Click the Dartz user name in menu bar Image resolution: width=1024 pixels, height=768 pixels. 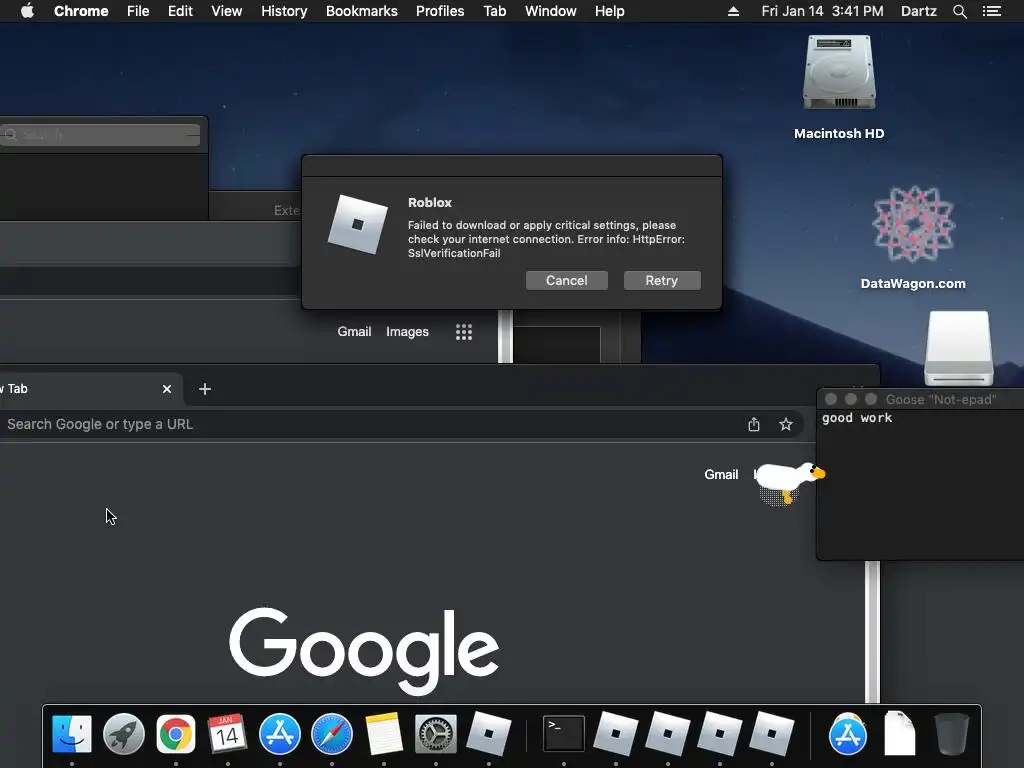click(x=918, y=11)
